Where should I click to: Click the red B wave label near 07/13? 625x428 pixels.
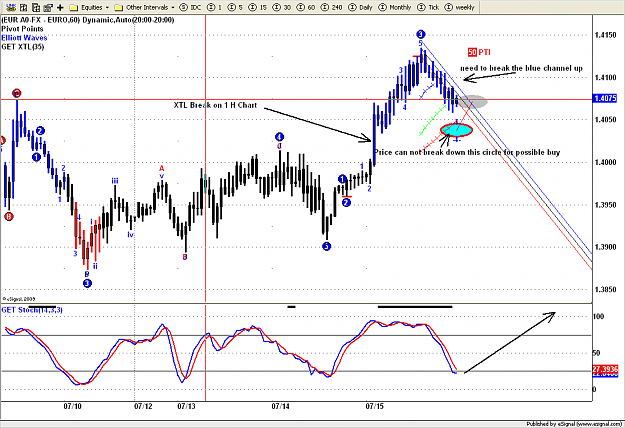click(185, 257)
